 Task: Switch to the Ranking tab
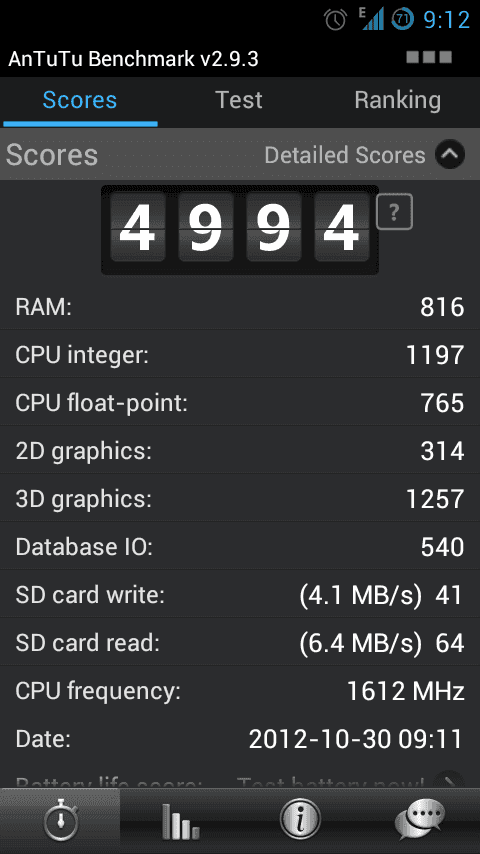(398, 100)
